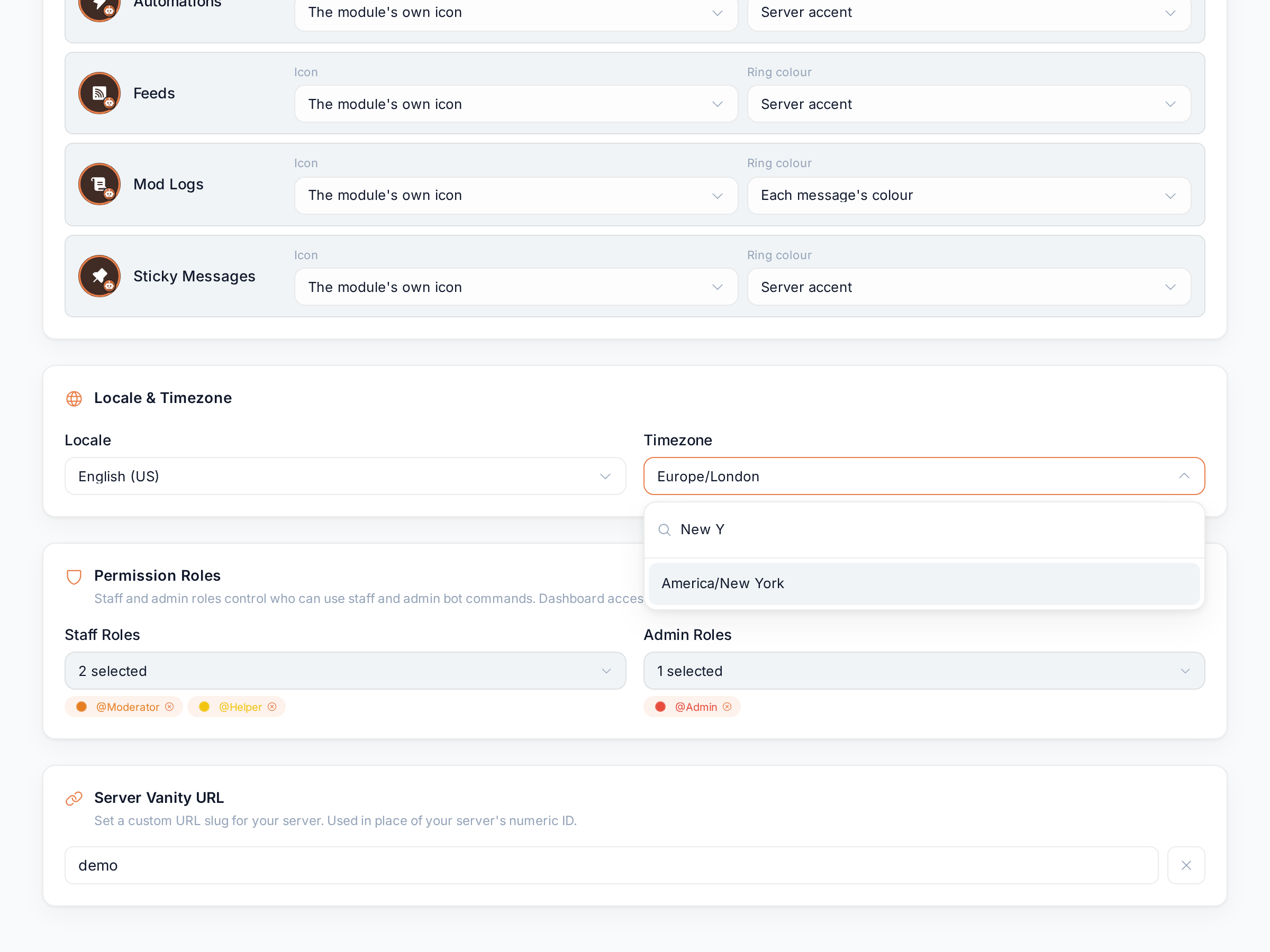Open Sticky Messages Ring colour dropdown
The width and height of the screenshot is (1270, 952).
pyautogui.click(x=969, y=287)
